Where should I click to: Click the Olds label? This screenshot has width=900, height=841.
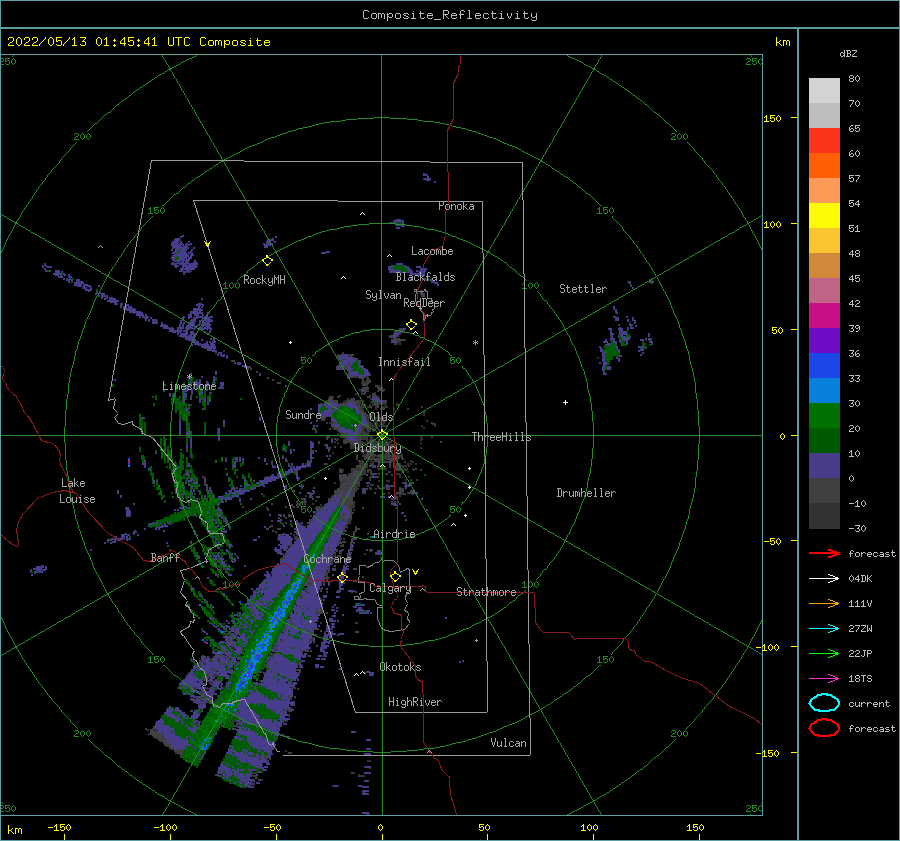381,417
